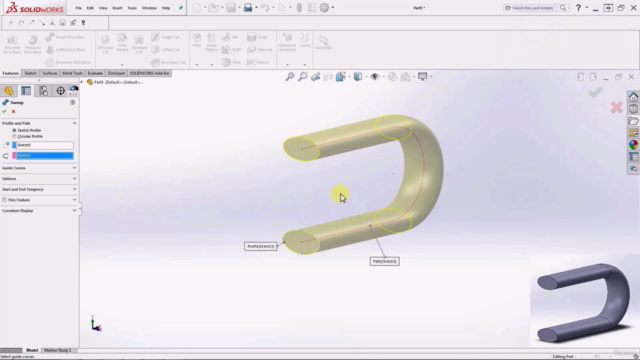The image size is (640, 360).
Task: Click the Lofted Cut button
Action: point(165,50)
